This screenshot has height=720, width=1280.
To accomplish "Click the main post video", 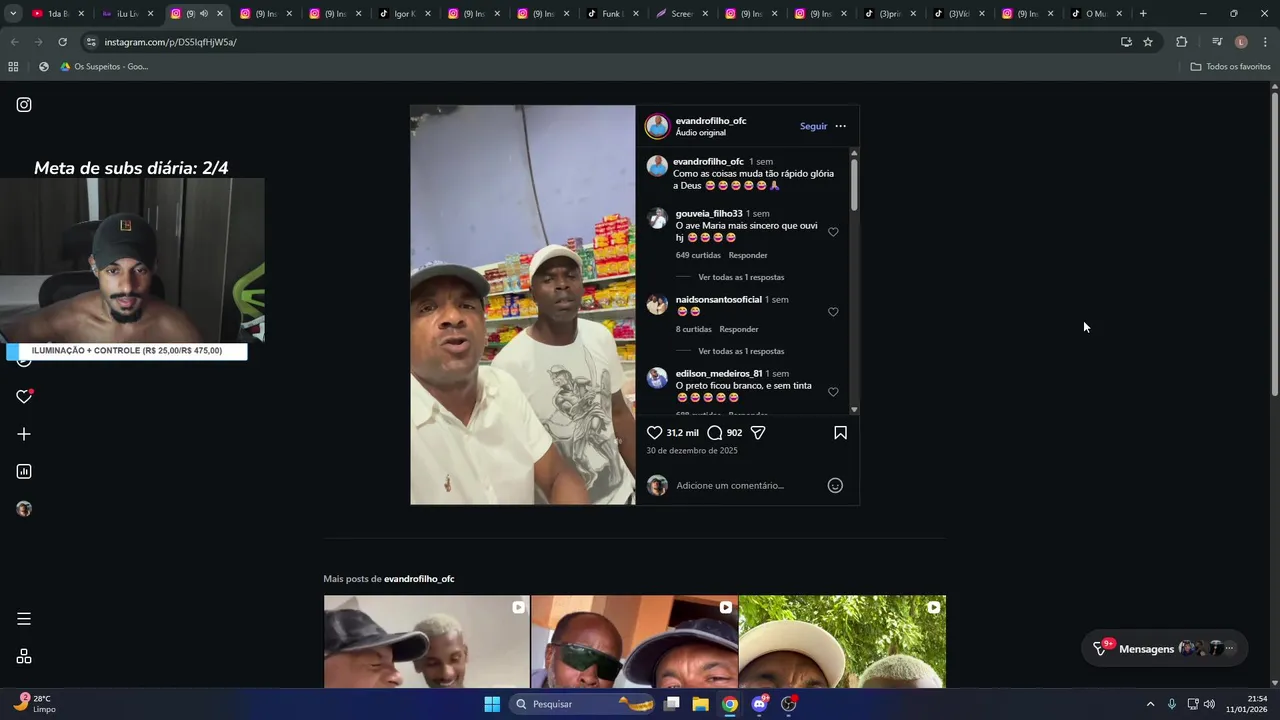I will click(523, 305).
